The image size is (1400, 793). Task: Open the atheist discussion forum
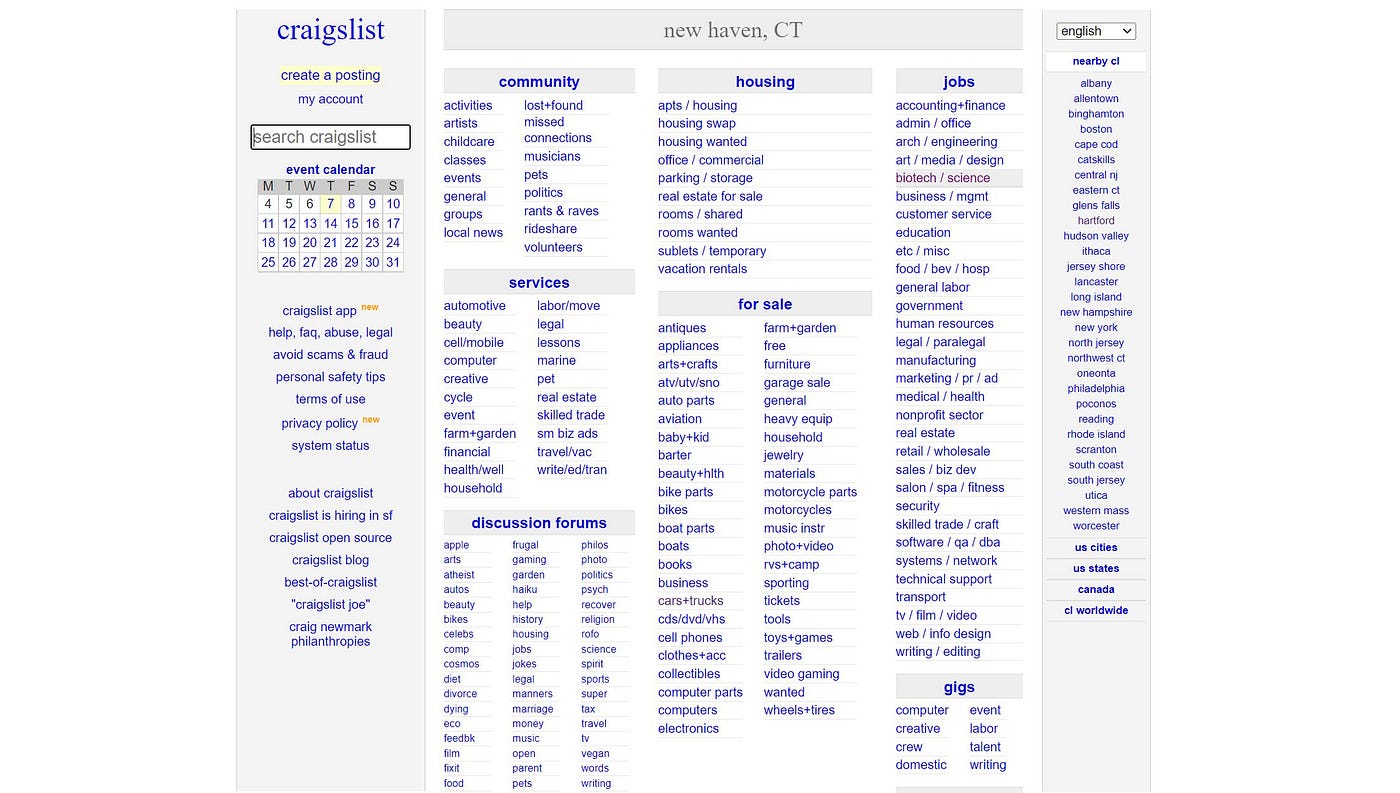pos(459,575)
